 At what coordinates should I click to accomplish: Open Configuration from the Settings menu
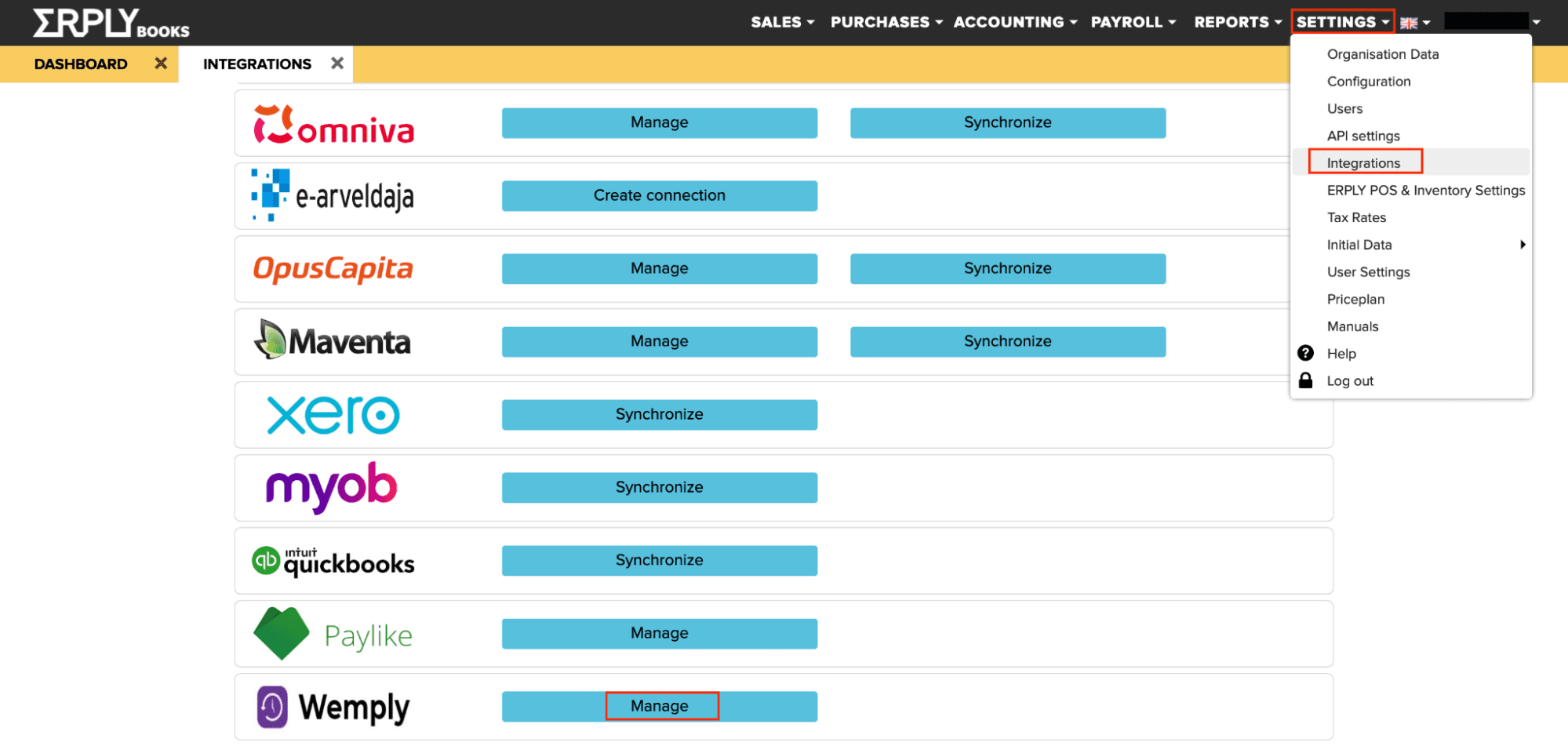(x=1369, y=82)
